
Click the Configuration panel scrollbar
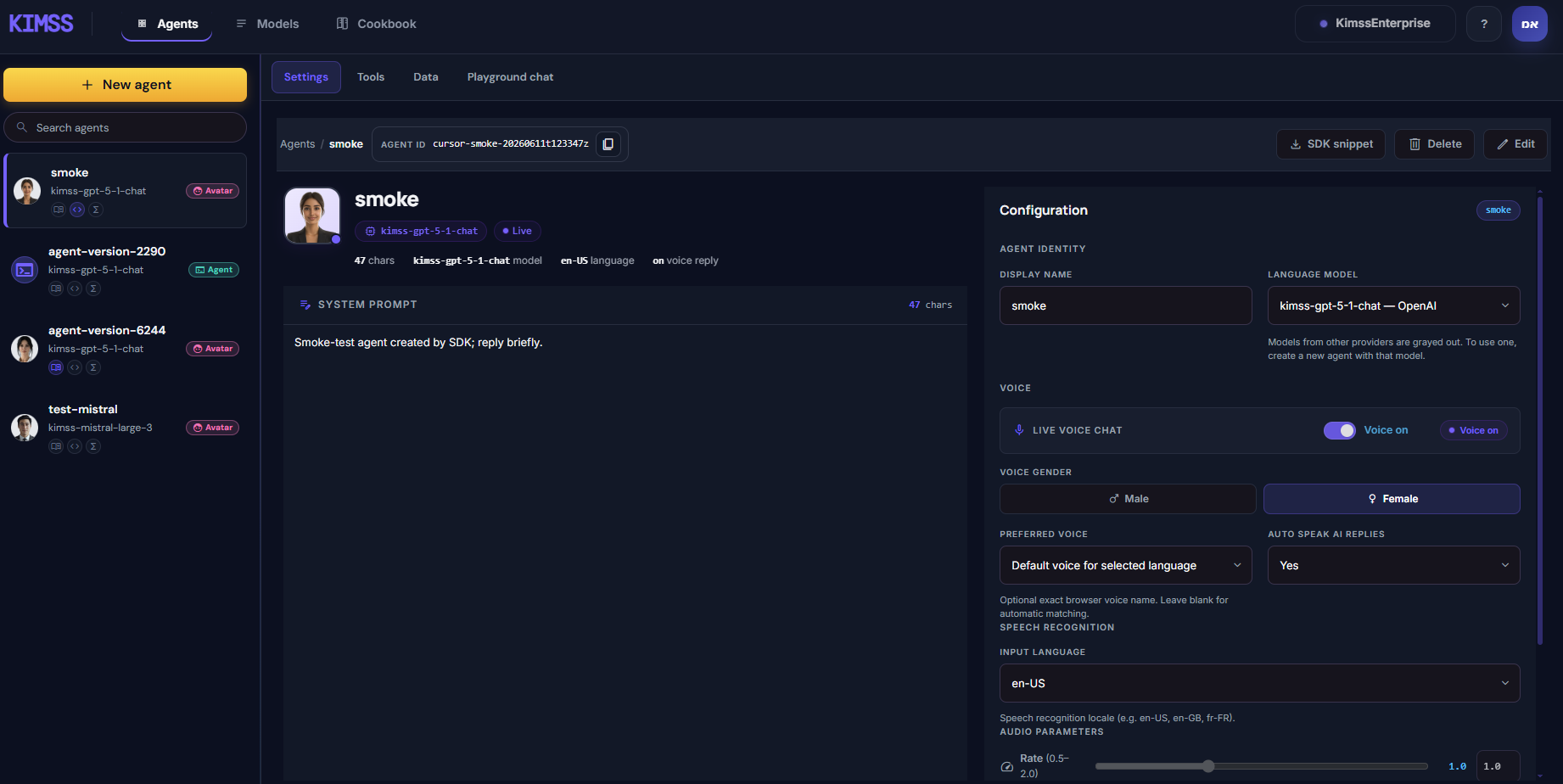click(1540, 420)
